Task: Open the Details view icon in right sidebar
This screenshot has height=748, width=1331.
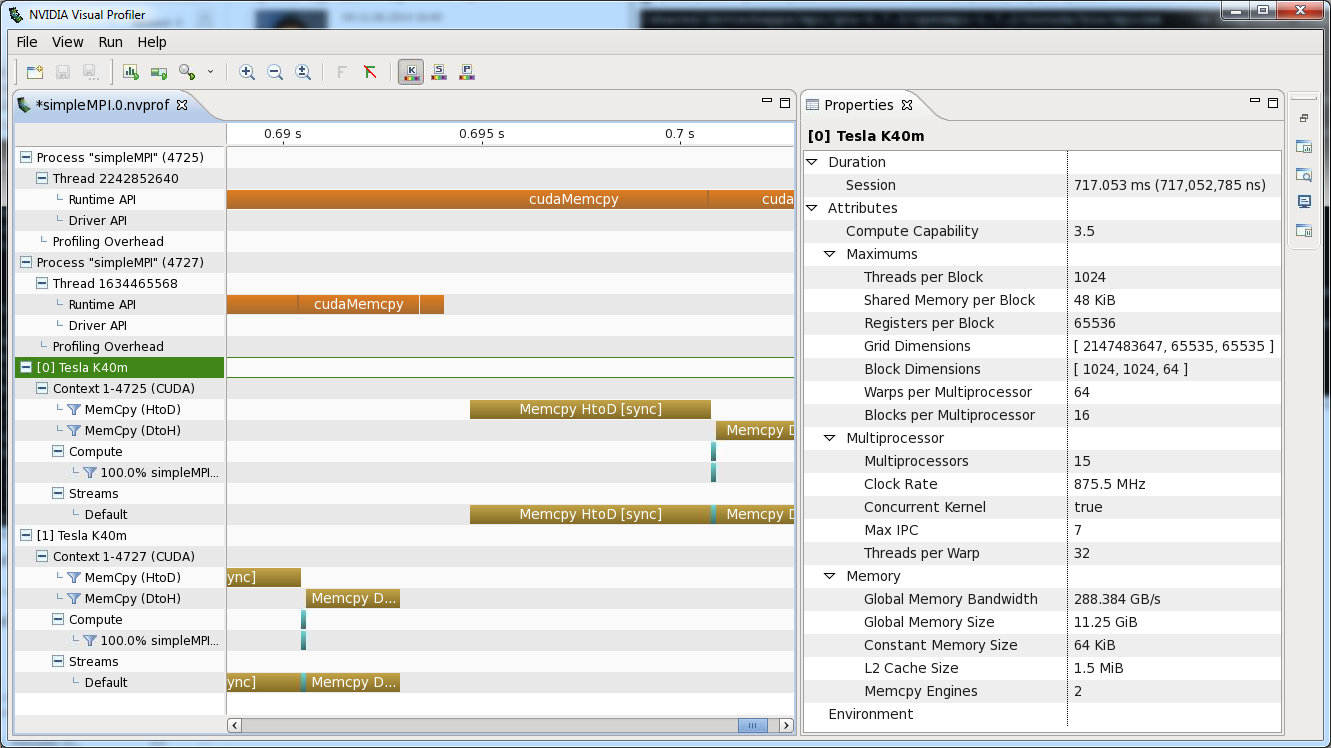Action: click(1304, 174)
